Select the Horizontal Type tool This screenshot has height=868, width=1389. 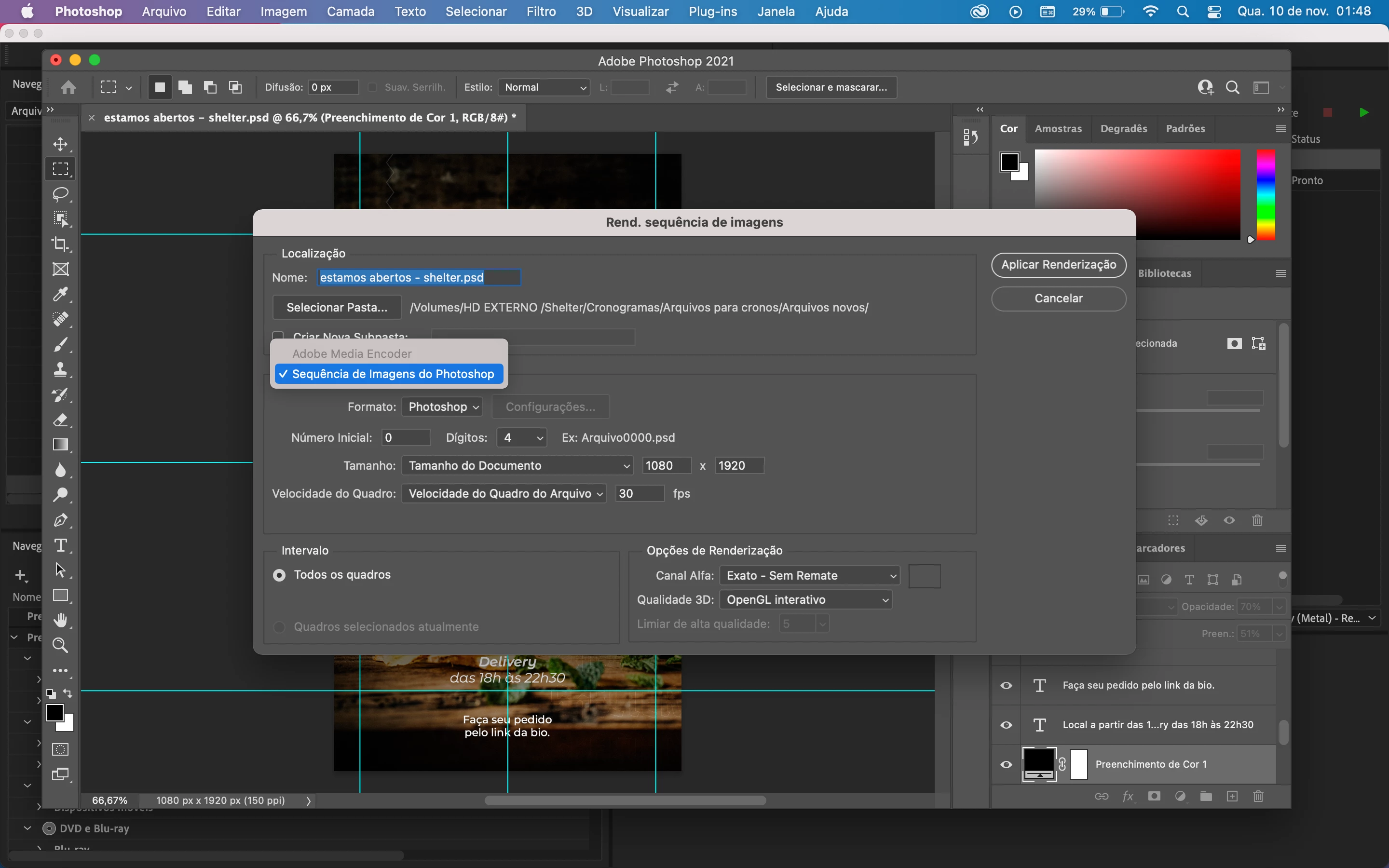(x=60, y=545)
